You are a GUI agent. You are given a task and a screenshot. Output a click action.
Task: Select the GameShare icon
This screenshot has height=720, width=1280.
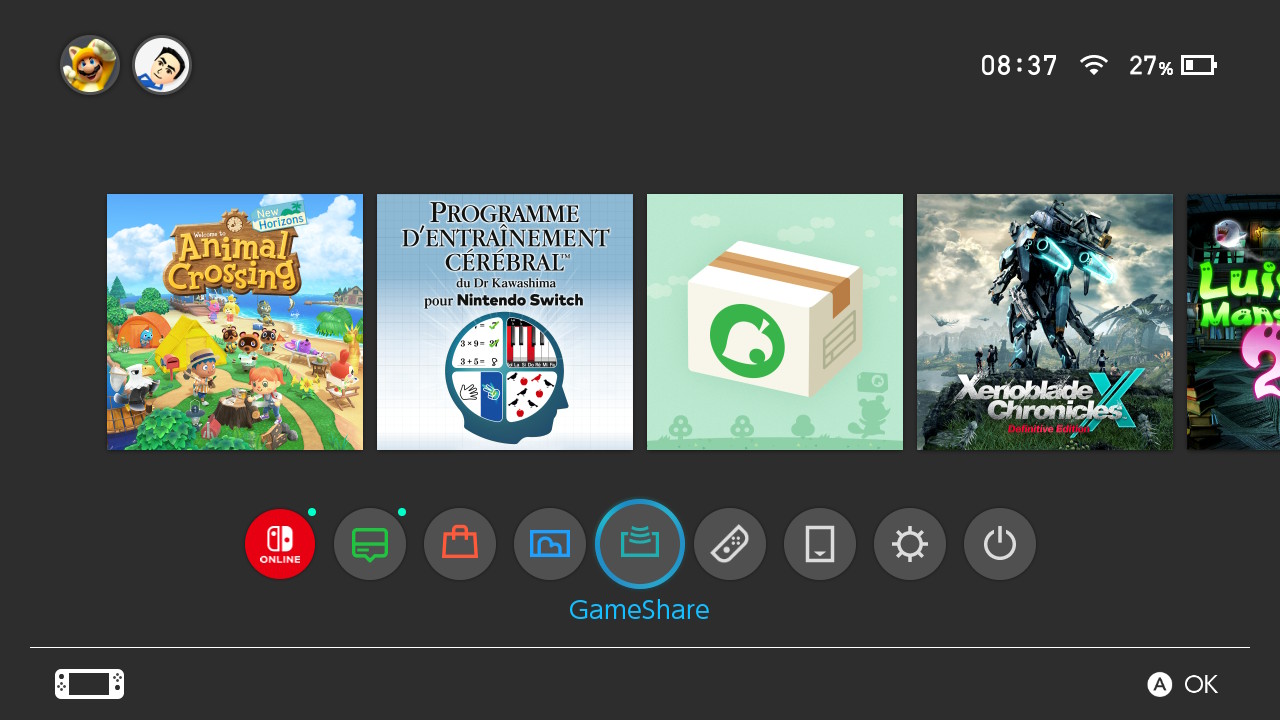pyautogui.click(x=640, y=544)
